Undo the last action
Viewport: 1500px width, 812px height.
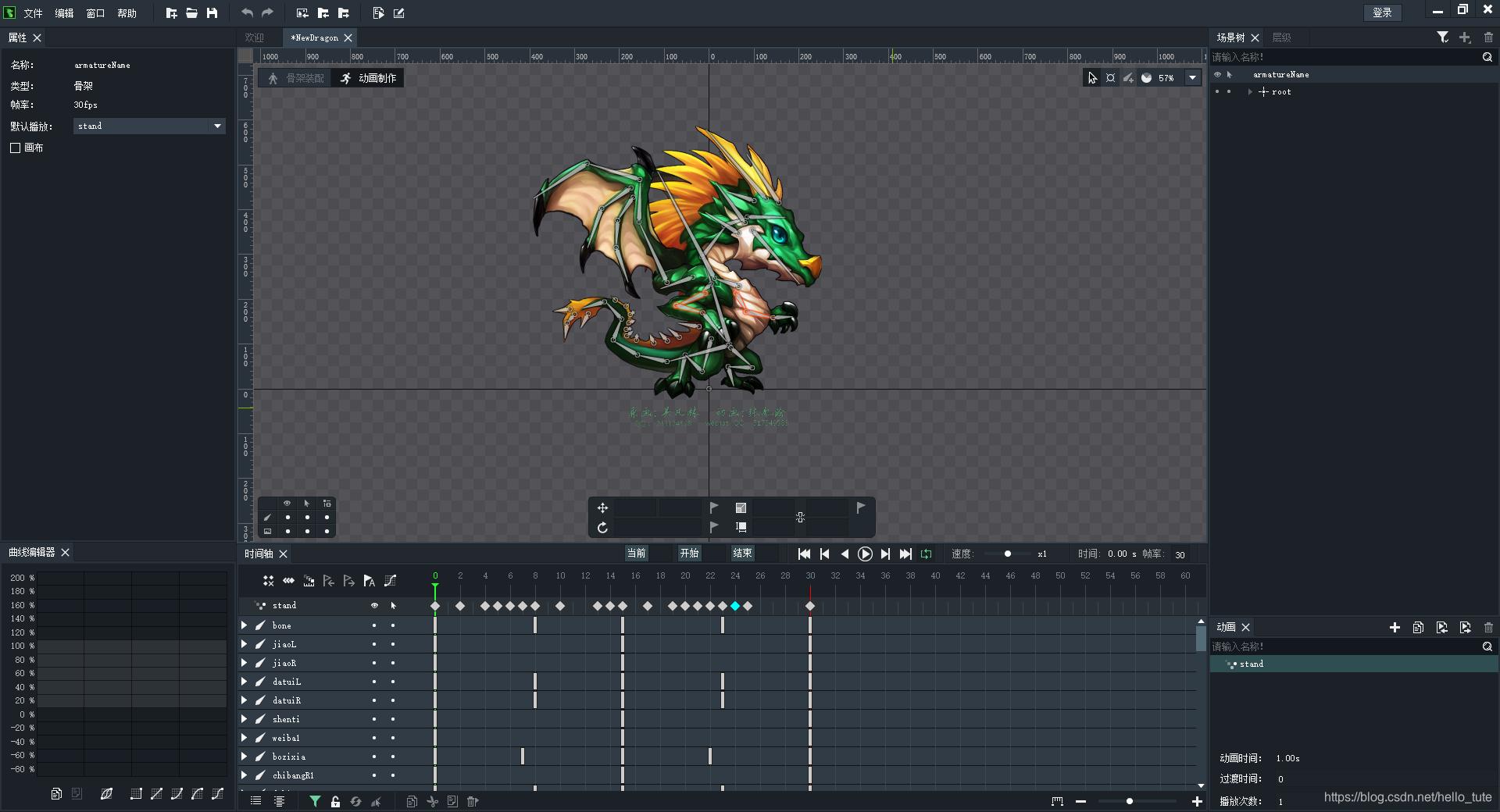pyautogui.click(x=247, y=13)
